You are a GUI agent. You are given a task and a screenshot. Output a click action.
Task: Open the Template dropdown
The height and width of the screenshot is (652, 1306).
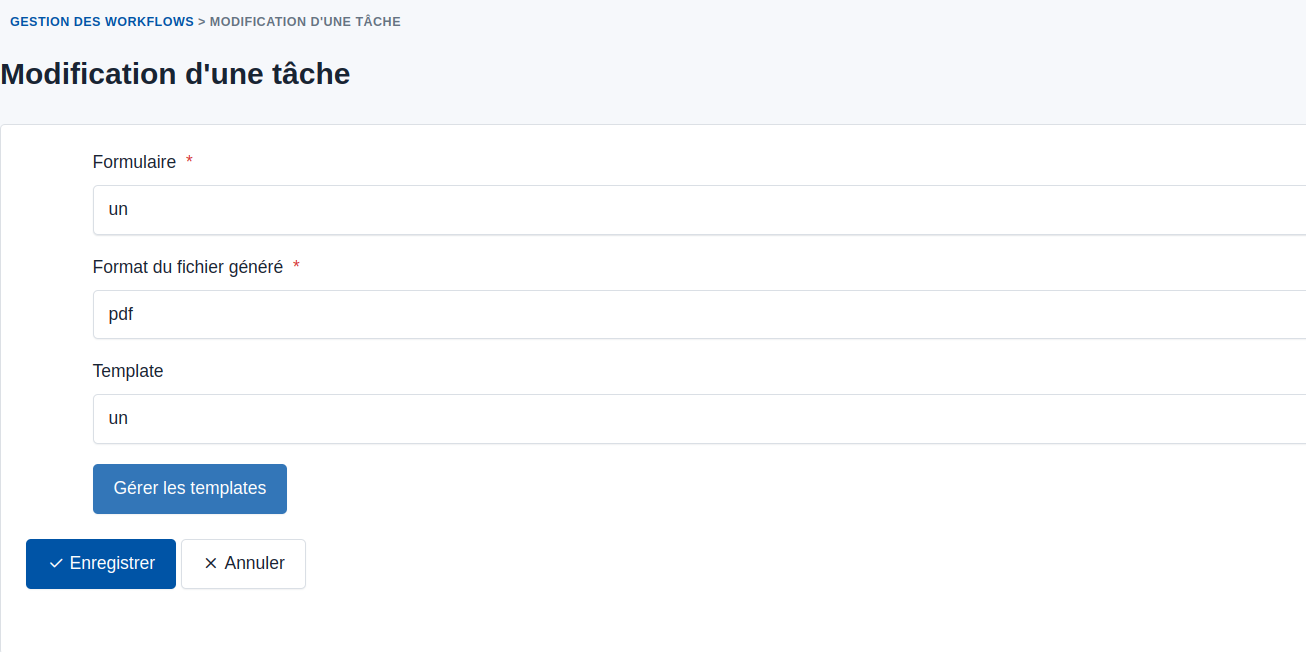(700, 419)
